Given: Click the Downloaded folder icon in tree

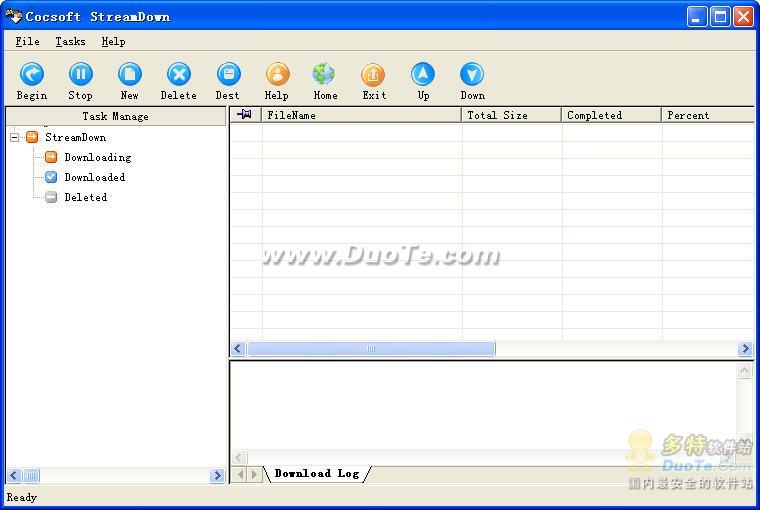Looking at the screenshot, I should coord(51,177).
